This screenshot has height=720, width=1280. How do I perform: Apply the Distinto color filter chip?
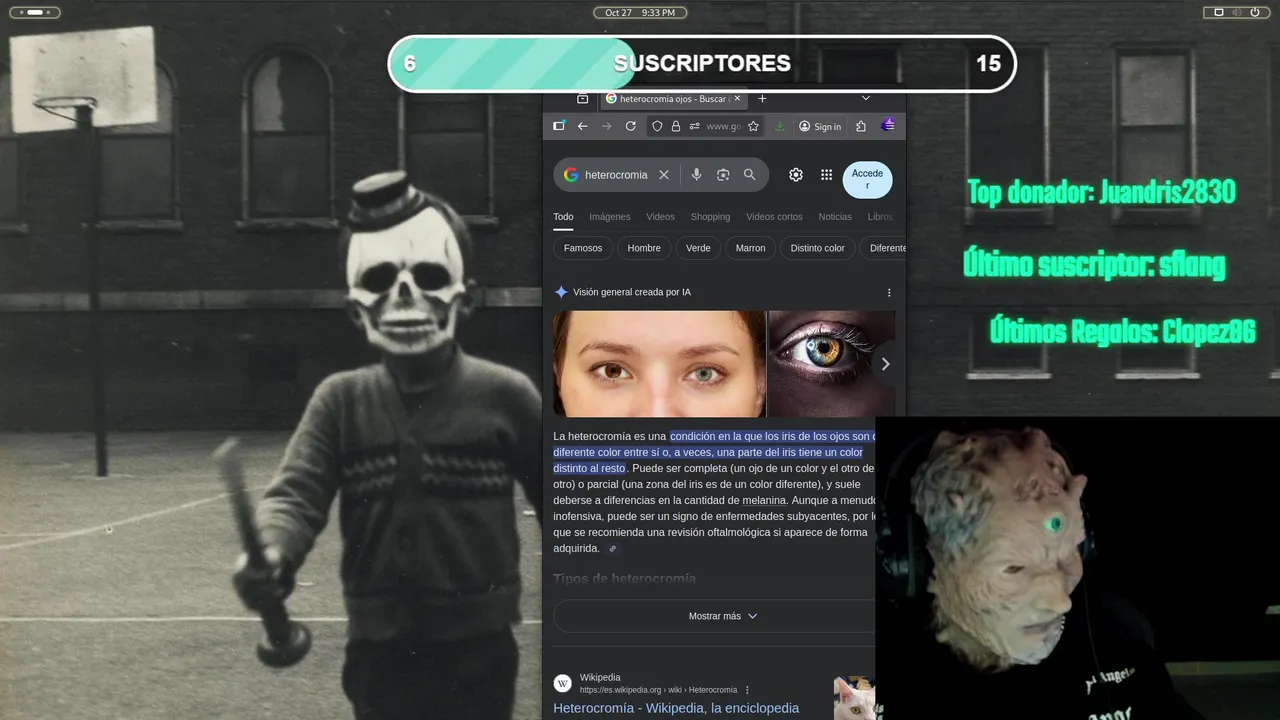pyautogui.click(x=817, y=248)
